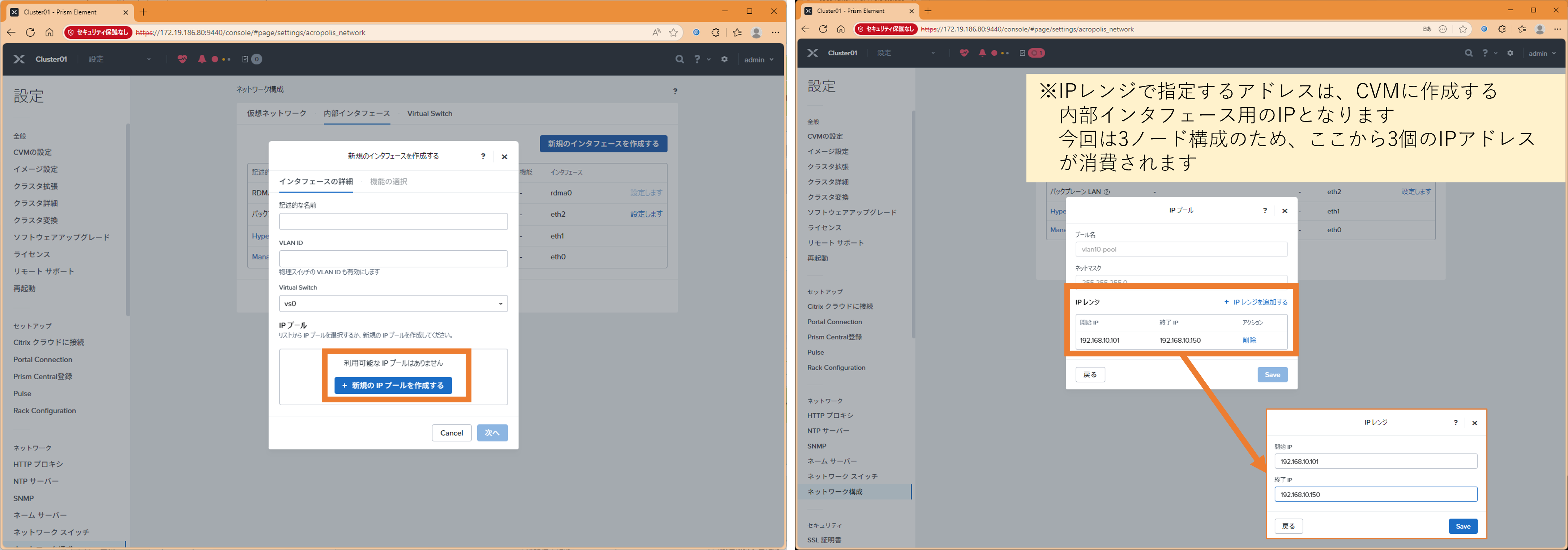Image resolution: width=1568 pixels, height=550 pixels.
Task: Click the heart health icon in left header
Action: [x=182, y=59]
